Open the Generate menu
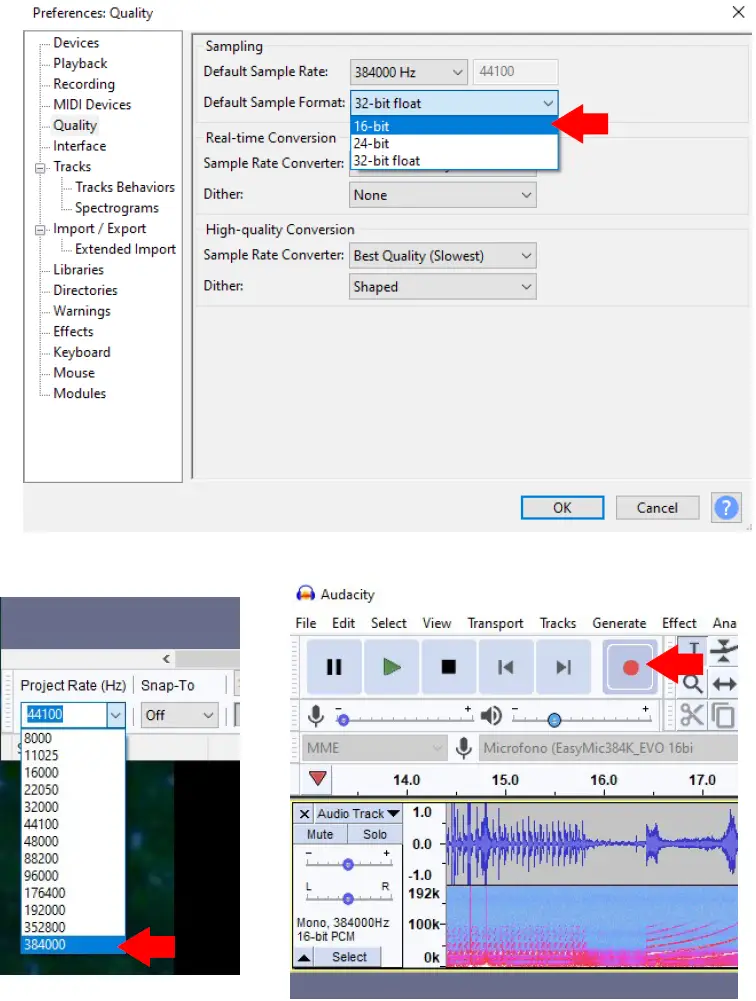Screen dimensions: 756x1001 pos(619,623)
